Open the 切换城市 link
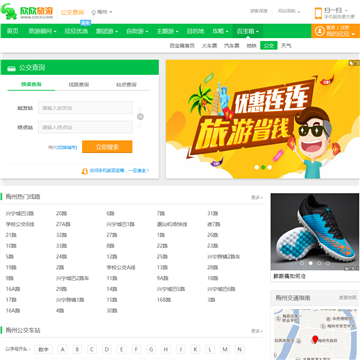The image size is (360, 360). tap(67, 147)
